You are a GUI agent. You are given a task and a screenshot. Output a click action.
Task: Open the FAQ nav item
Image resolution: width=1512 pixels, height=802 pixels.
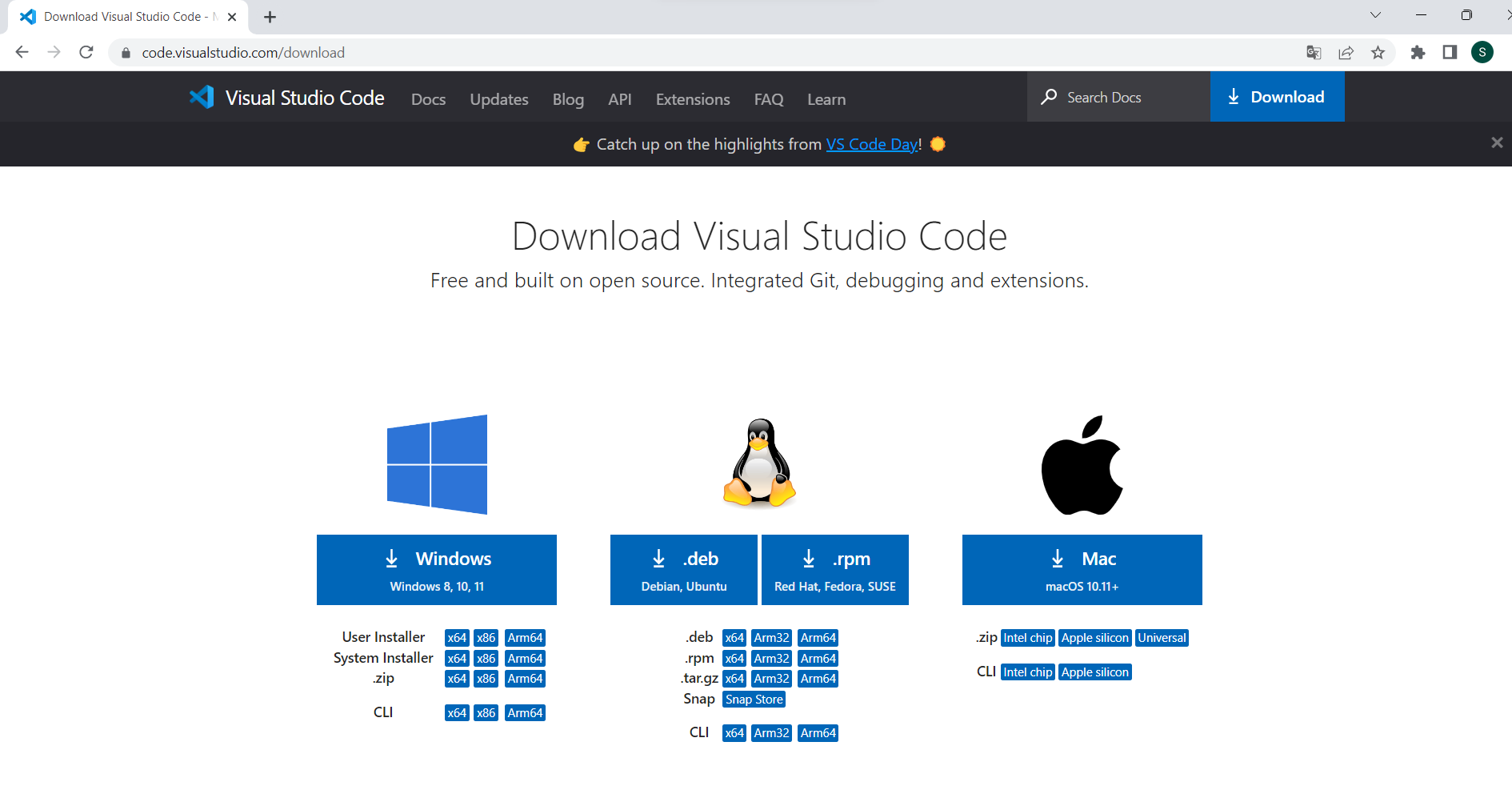coord(769,99)
